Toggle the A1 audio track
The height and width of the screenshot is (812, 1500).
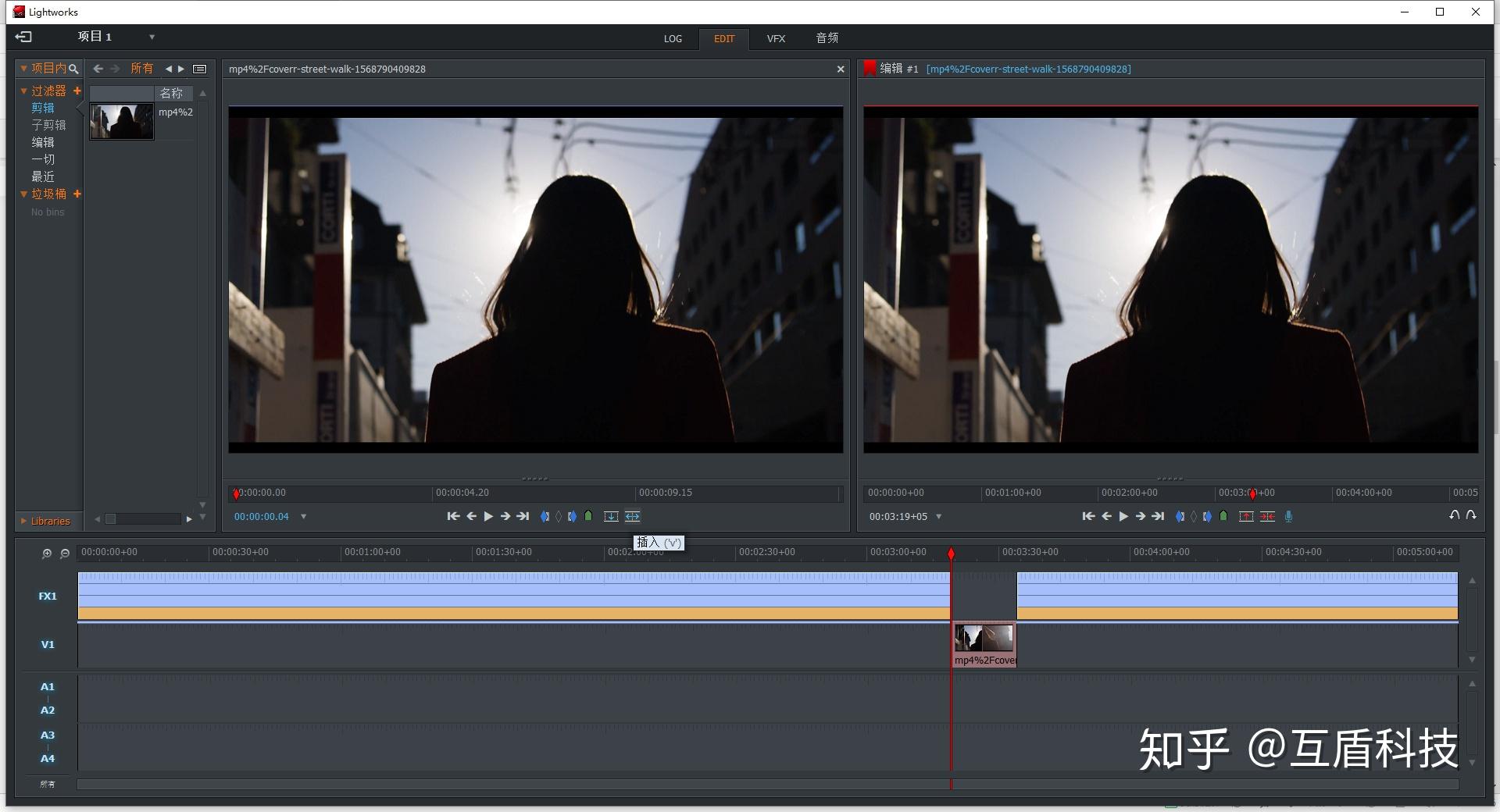(48, 686)
